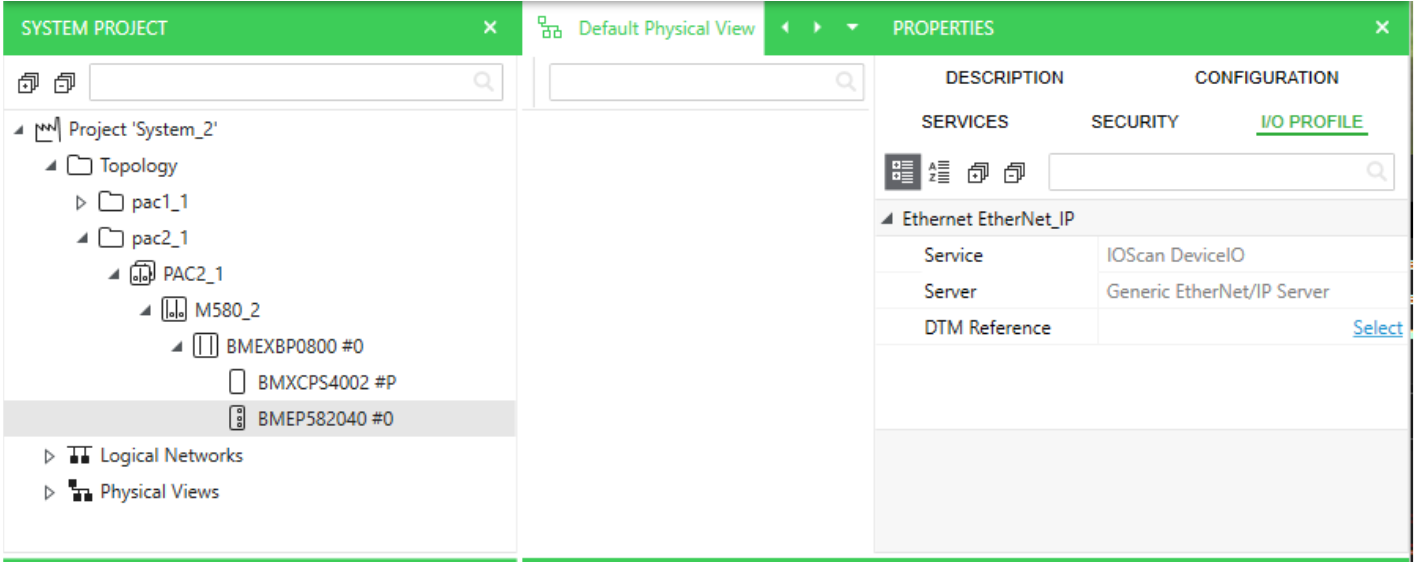Screen dimensions: 1417x563
Task: Expand the pac1_1 folder
Action: tap(82, 202)
